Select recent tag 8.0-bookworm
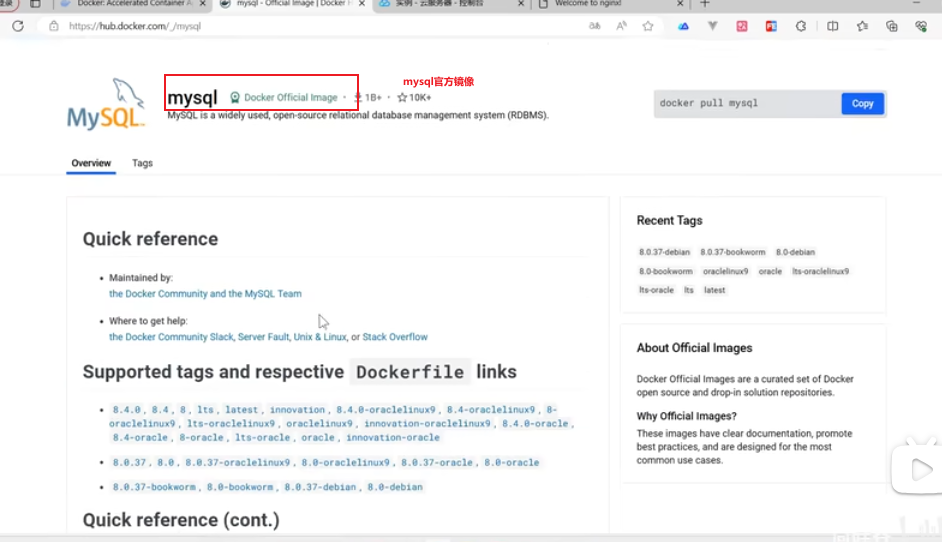The width and height of the screenshot is (942, 542). click(666, 272)
